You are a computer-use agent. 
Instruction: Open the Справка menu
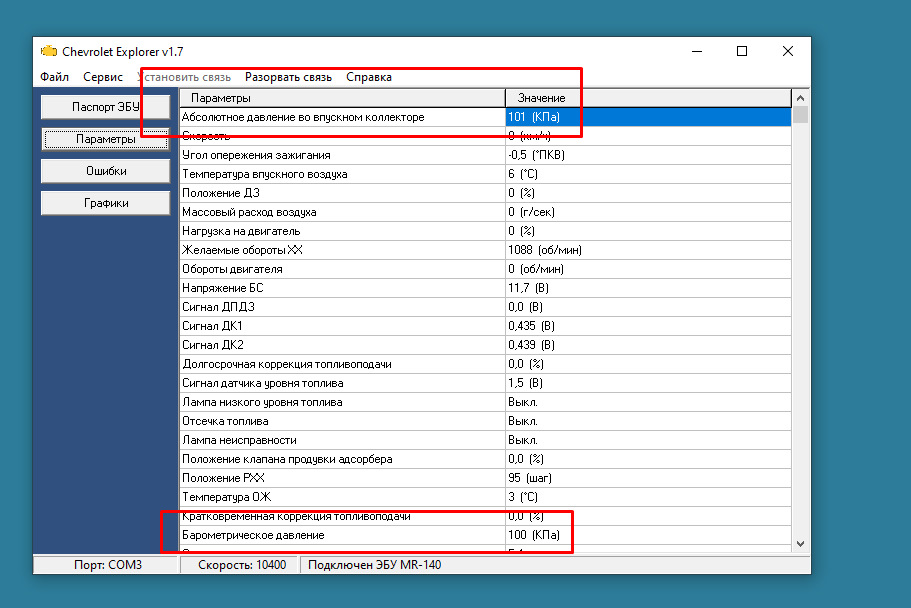[x=369, y=77]
